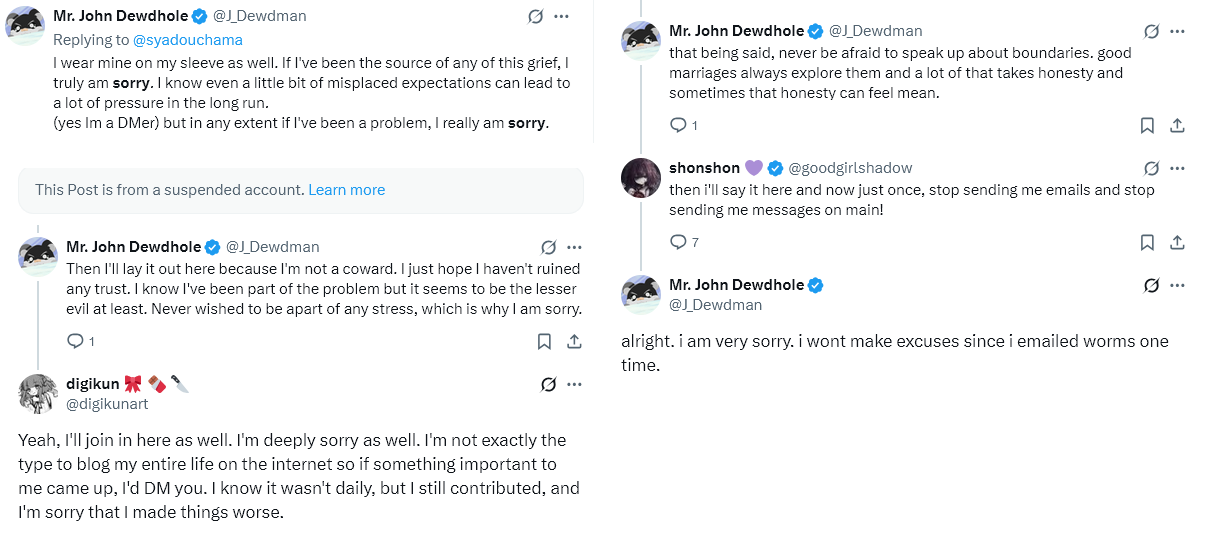Open more menu on shonshon's post
Image resolution: width=1227 pixels, height=542 pixels.
pos(1177,168)
